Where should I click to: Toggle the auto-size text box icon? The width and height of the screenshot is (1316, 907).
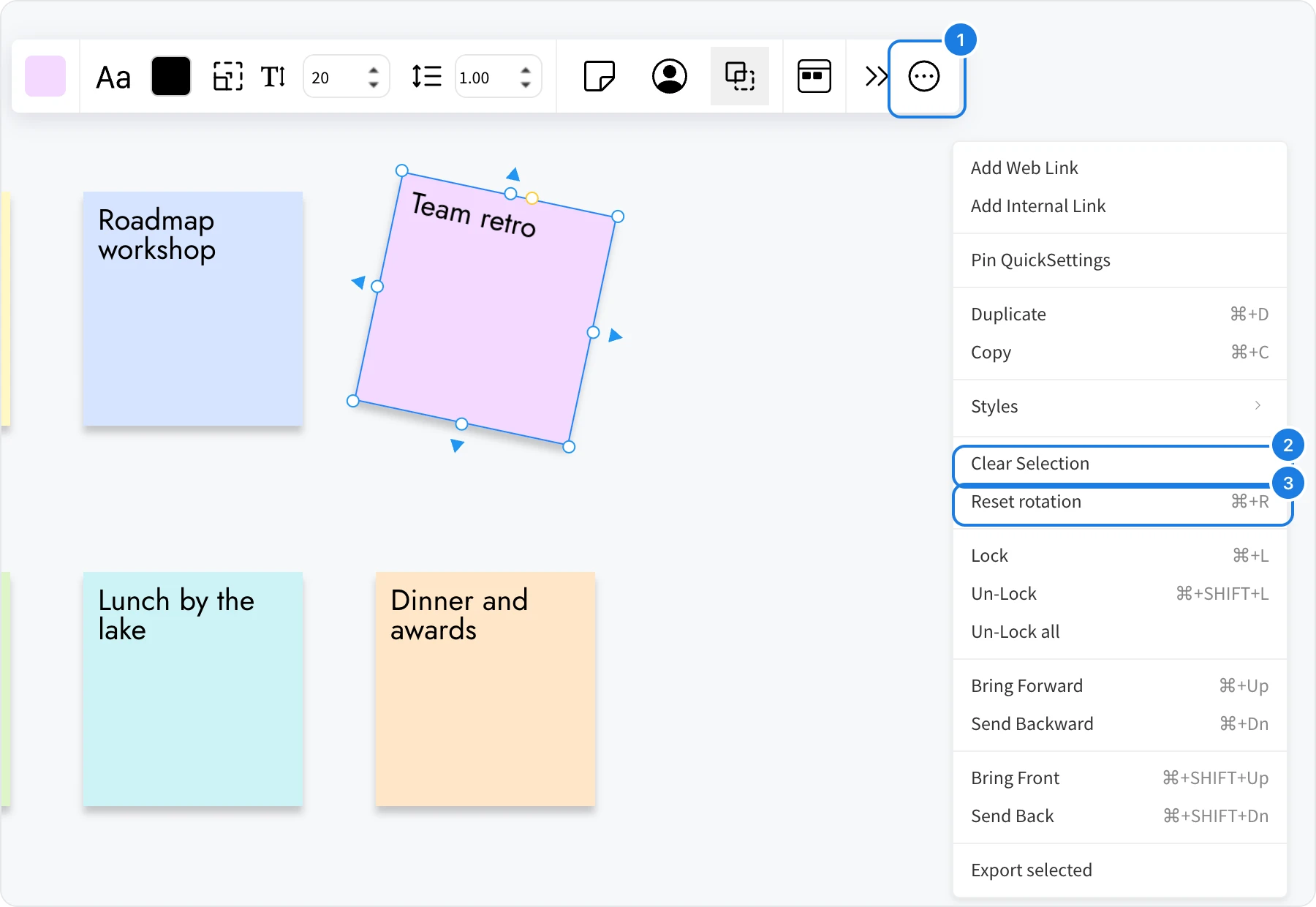coord(228,76)
